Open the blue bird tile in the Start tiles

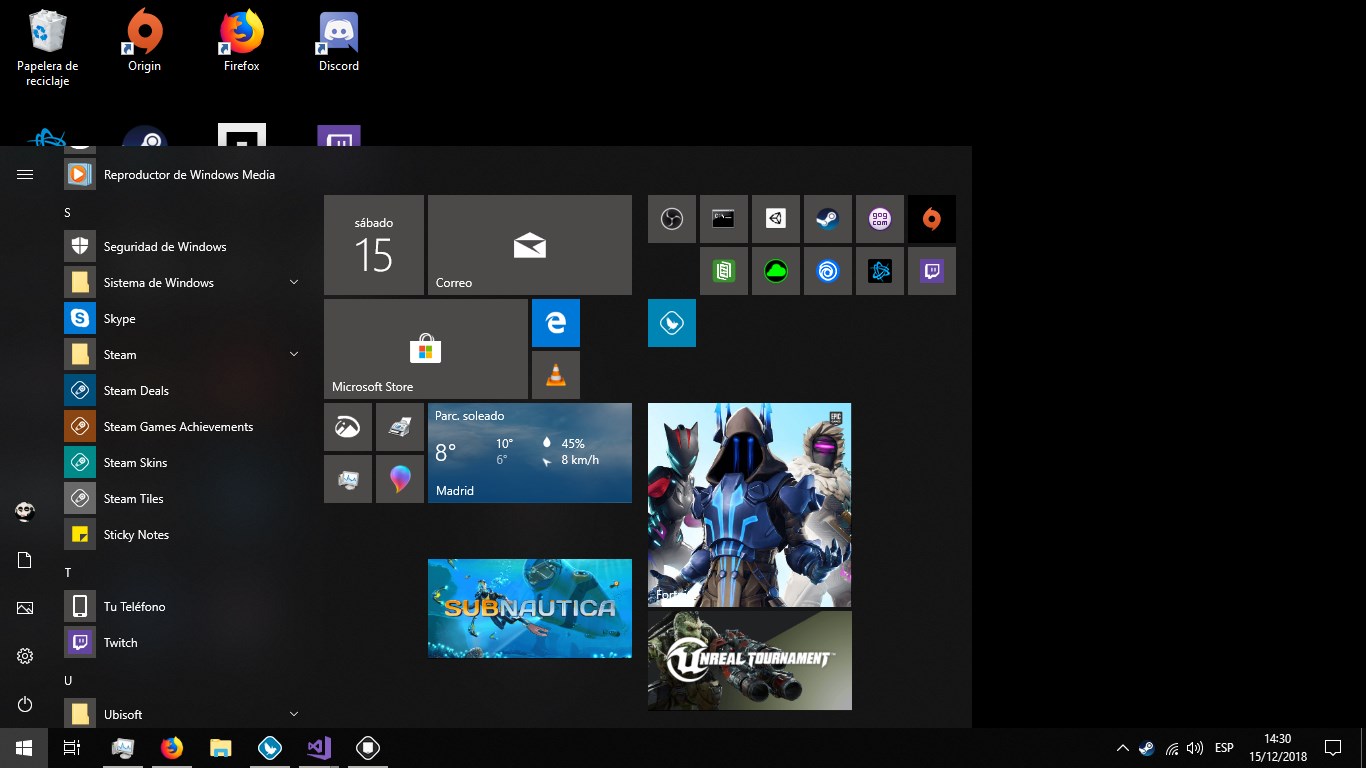[x=672, y=323]
